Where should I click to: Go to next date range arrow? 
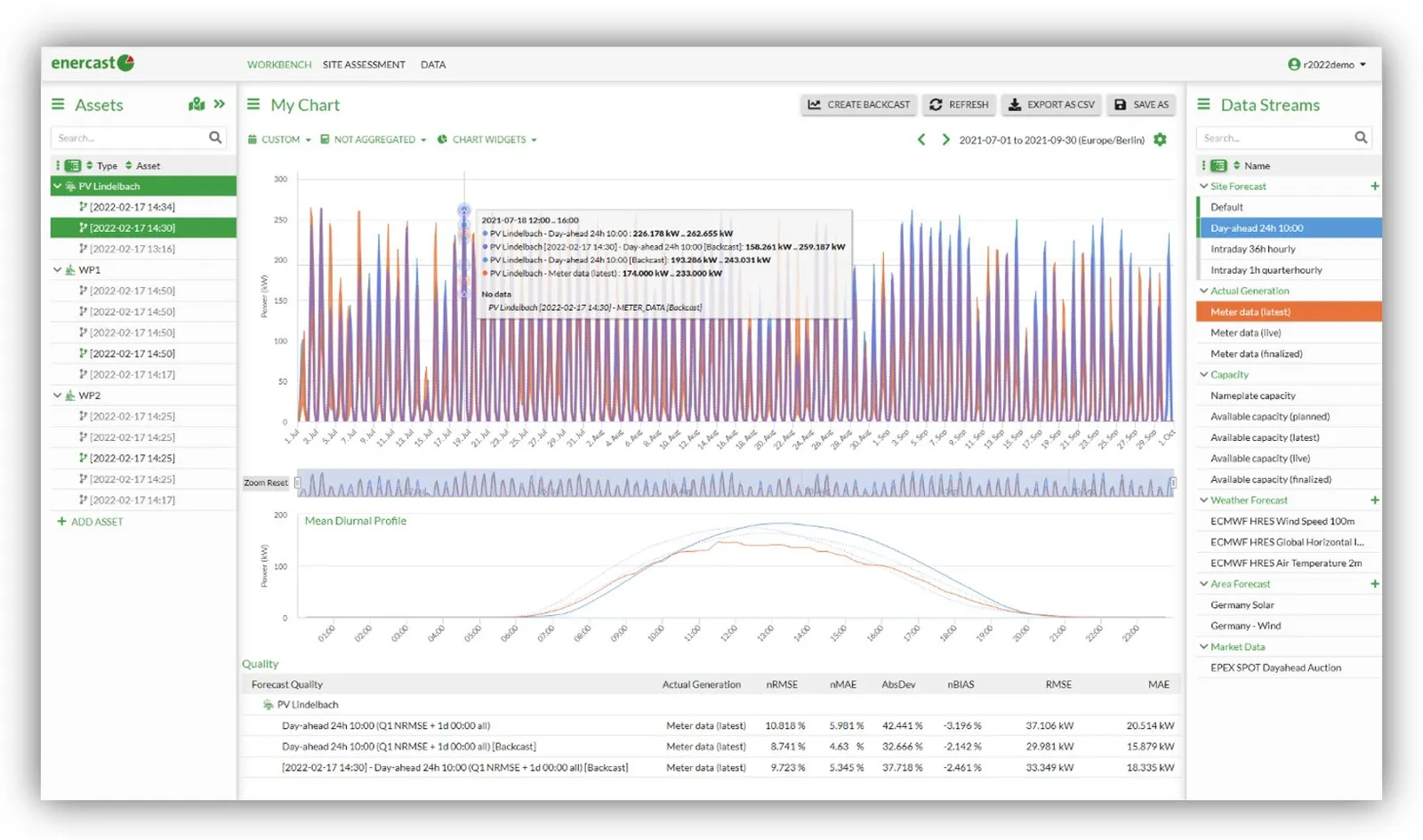(945, 140)
